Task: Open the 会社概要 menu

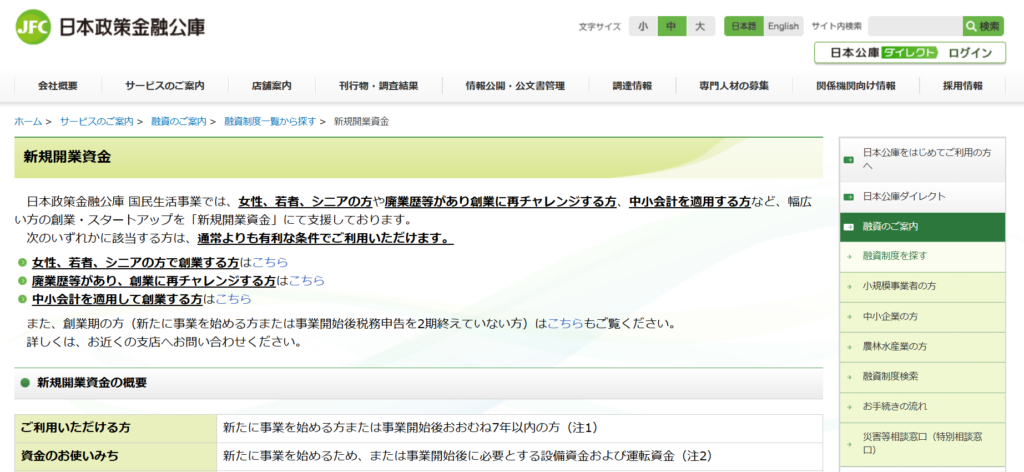Action: click(57, 86)
